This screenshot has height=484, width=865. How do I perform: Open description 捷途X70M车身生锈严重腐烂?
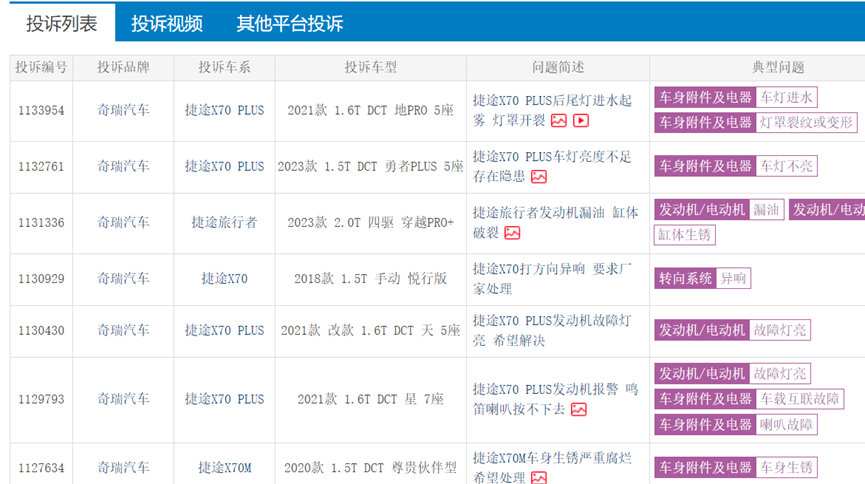(552, 468)
